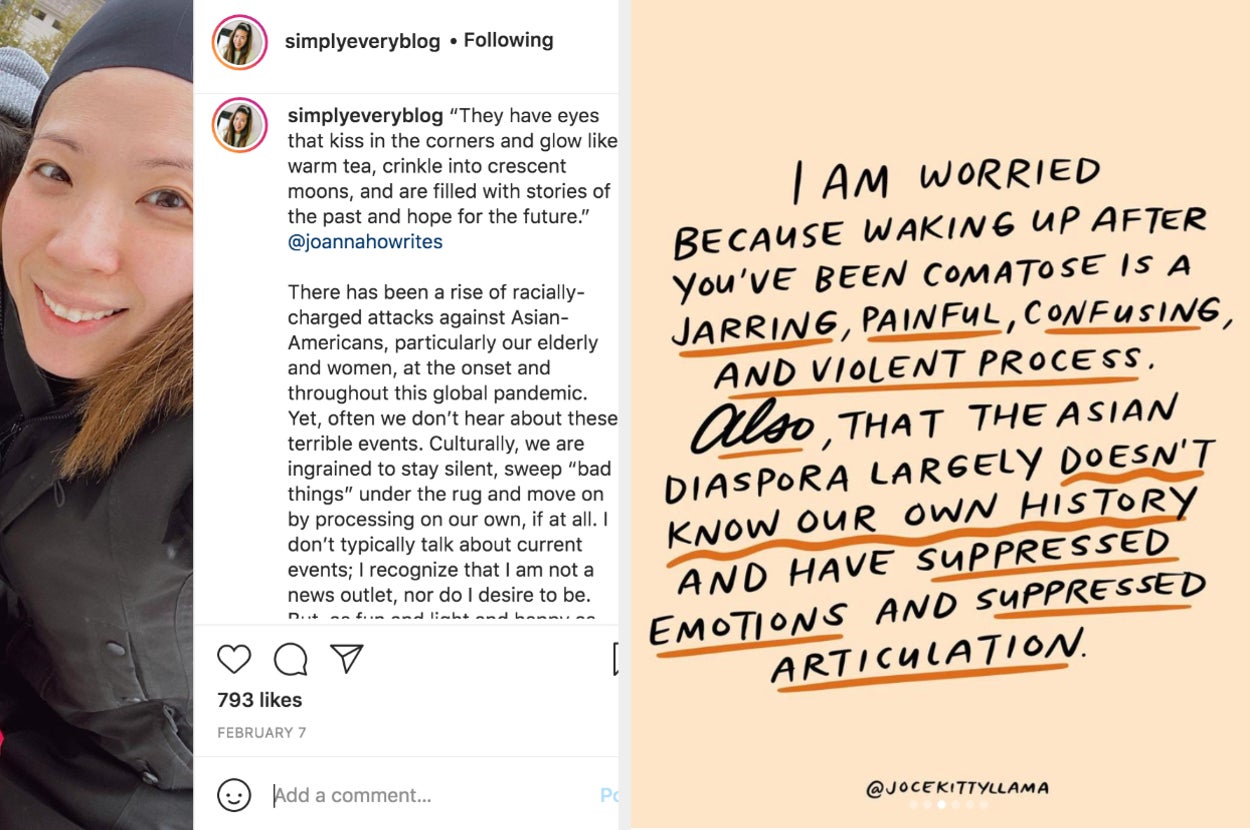
Task: Open simplyeveryblog username at the caption start
Action: [365, 115]
